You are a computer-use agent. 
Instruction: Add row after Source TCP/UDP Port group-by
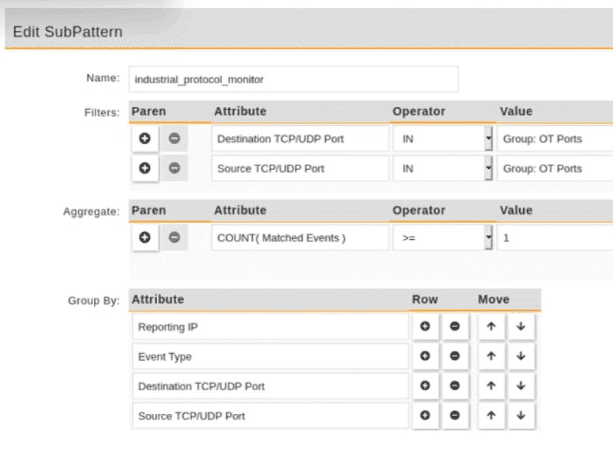tap(425, 415)
